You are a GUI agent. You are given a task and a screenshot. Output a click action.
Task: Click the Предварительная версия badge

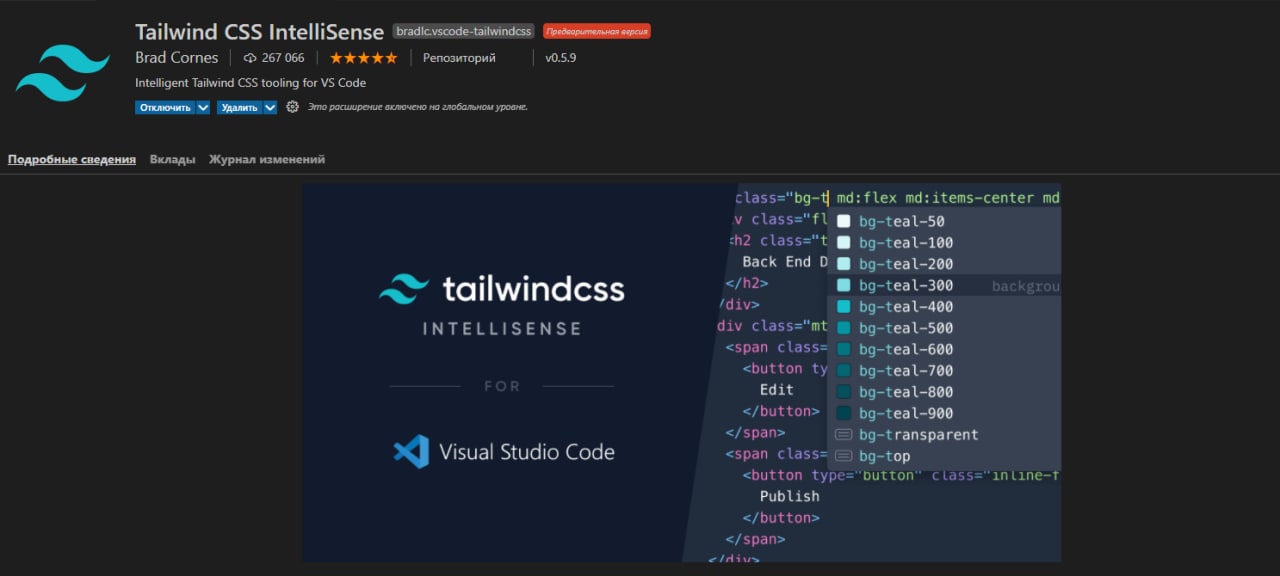point(597,32)
